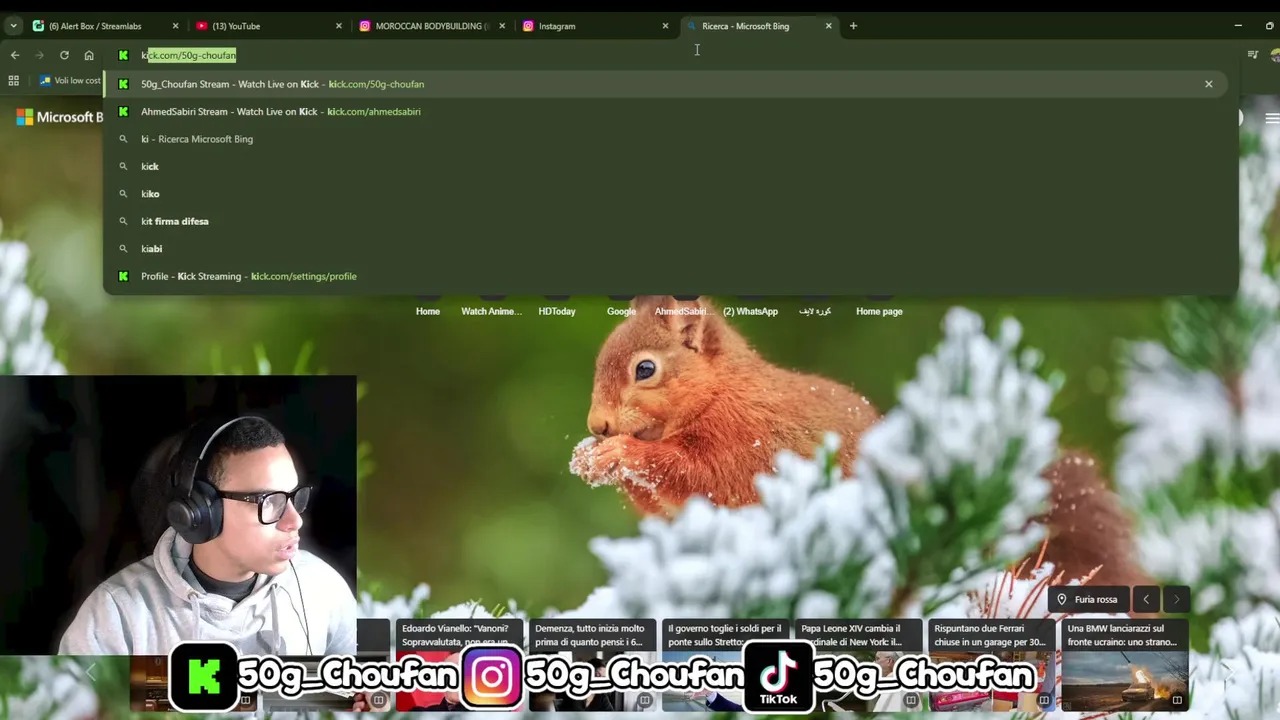Open a new tab with plus button
1280x720 pixels.
(853, 26)
